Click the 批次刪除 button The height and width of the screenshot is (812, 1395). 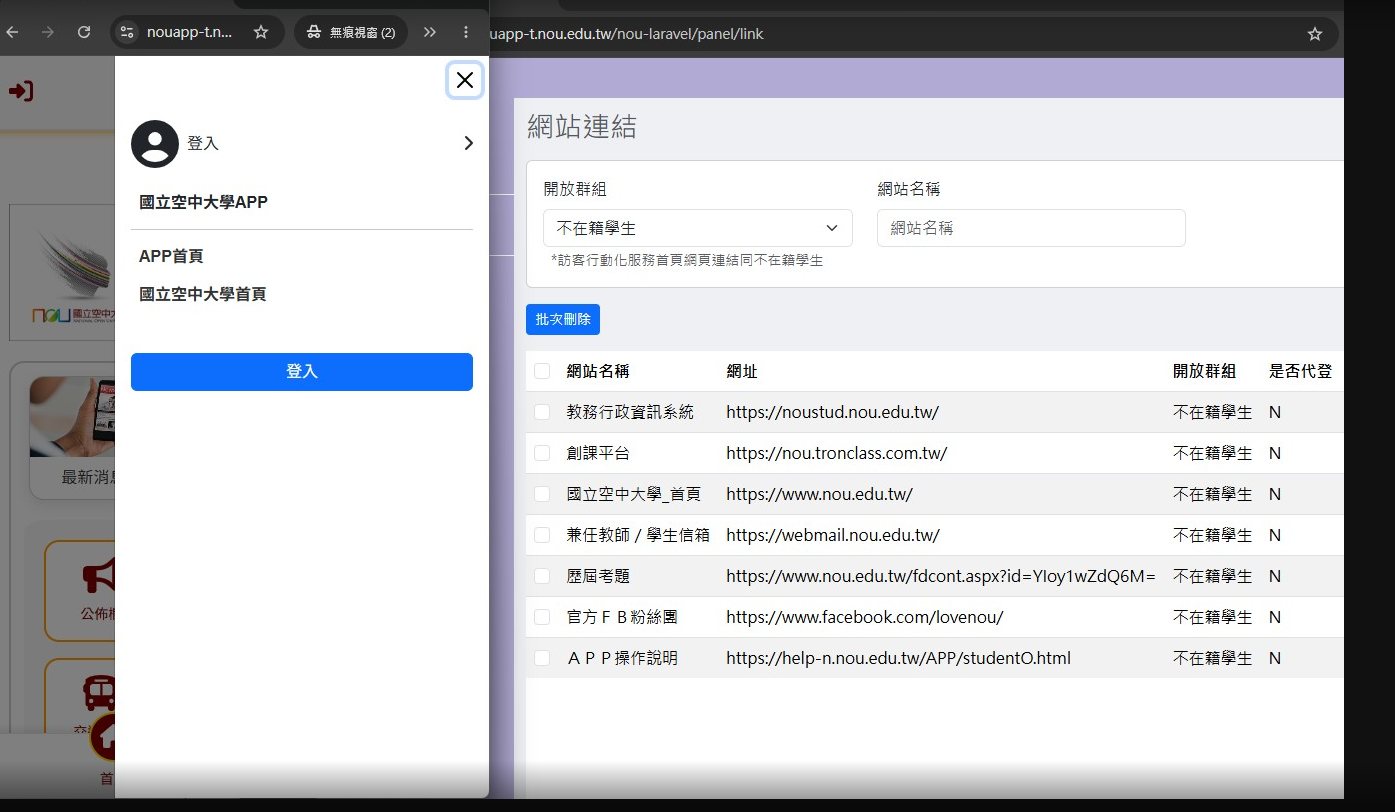(563, 320)
